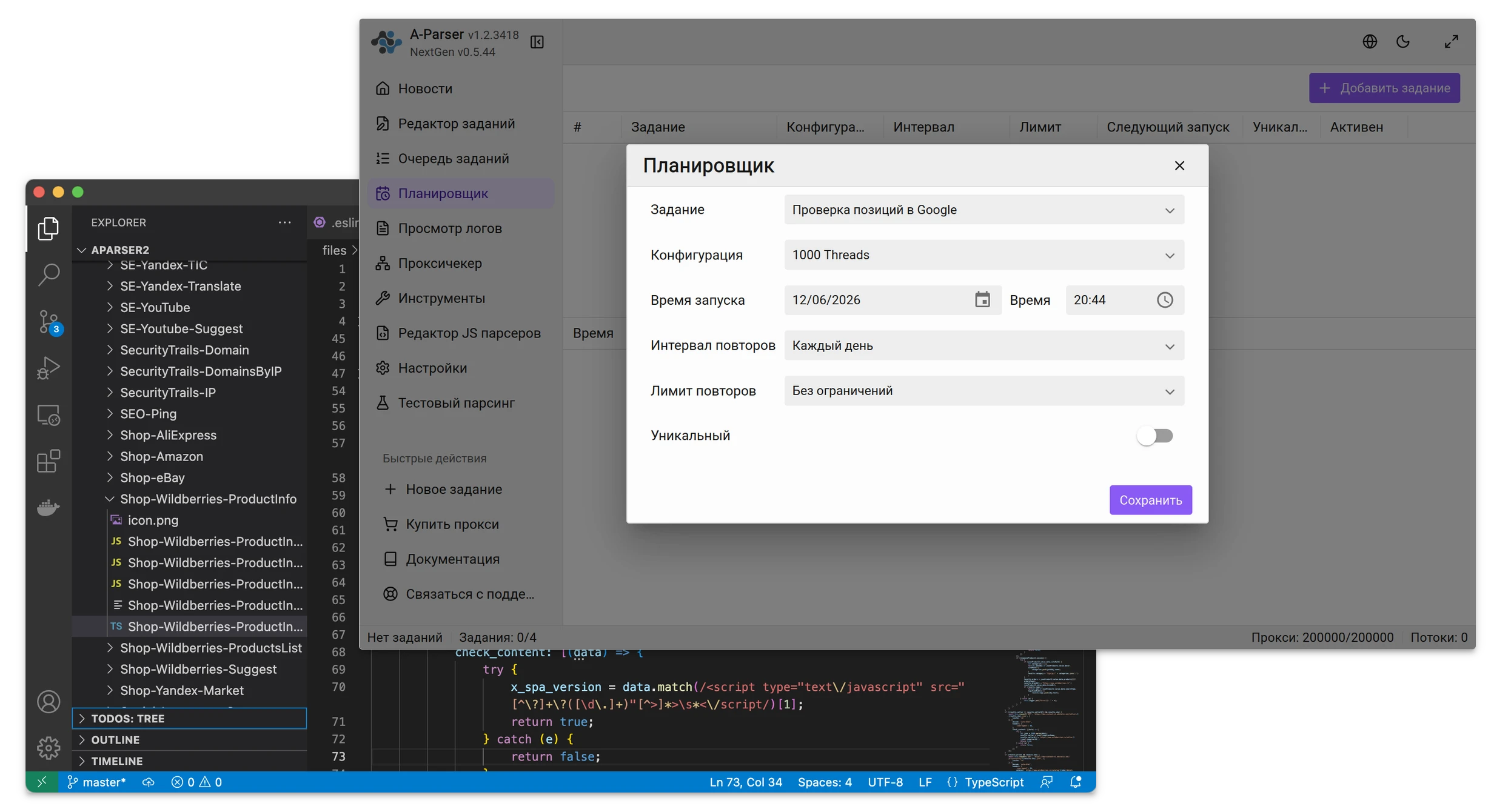The height and width of the screenshot is (812, 1494).
Task: Select Планировщик menu item
Action: coord(461,193)
